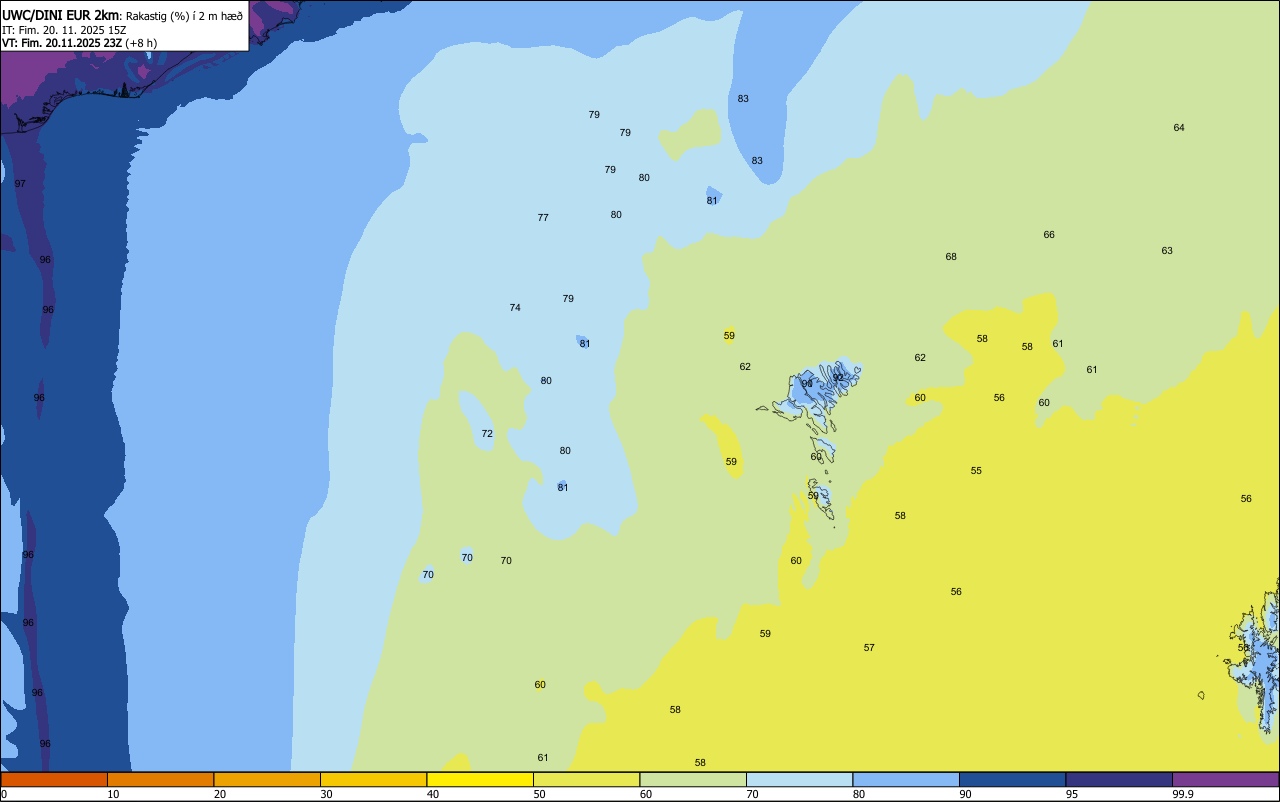The height and width of the screenshot is (802, 1280).
Task: Click the legend tick label 40
Action: click(x=433, y=794)
